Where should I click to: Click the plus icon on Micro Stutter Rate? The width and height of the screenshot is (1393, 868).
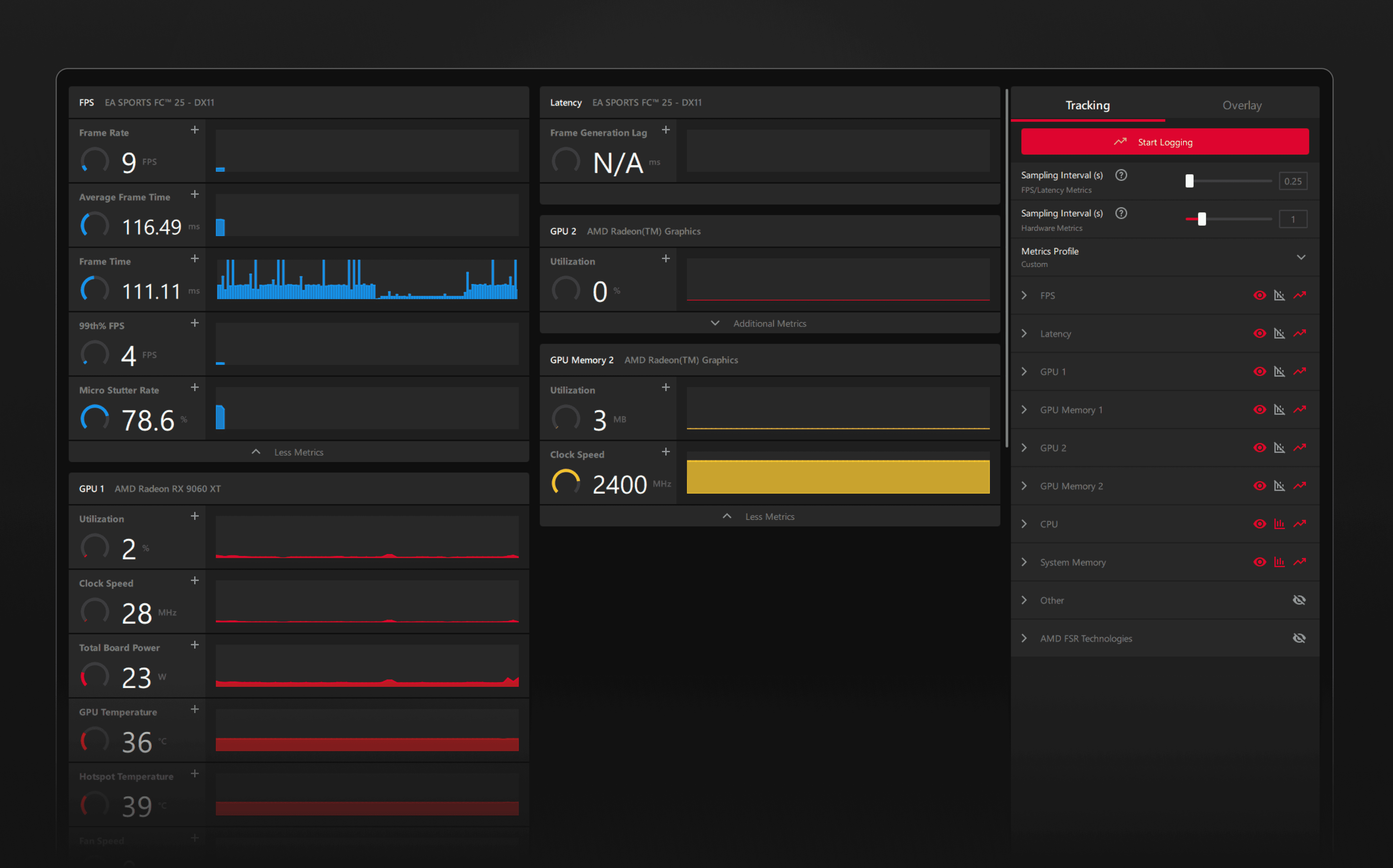[x=195, y=387]
